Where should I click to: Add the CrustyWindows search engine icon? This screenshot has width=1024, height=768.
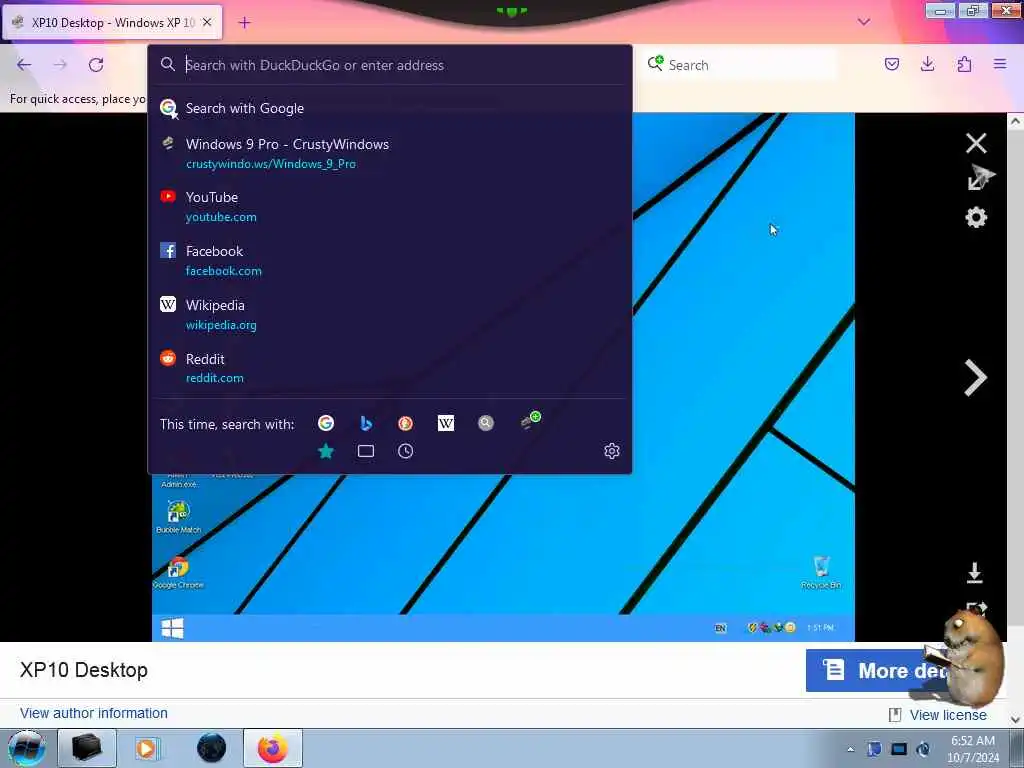(x=530, y=421)
